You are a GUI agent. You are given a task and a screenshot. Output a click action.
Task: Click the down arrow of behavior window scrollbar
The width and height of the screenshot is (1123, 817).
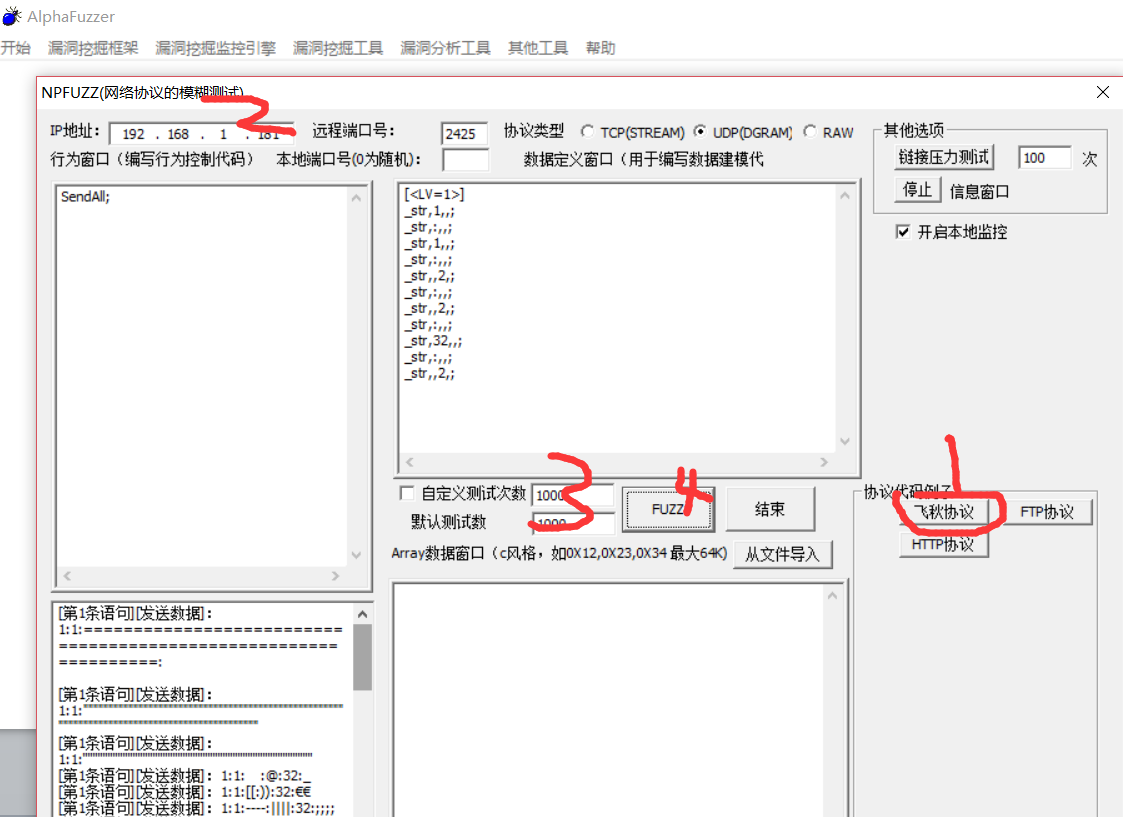pos(356,555)
